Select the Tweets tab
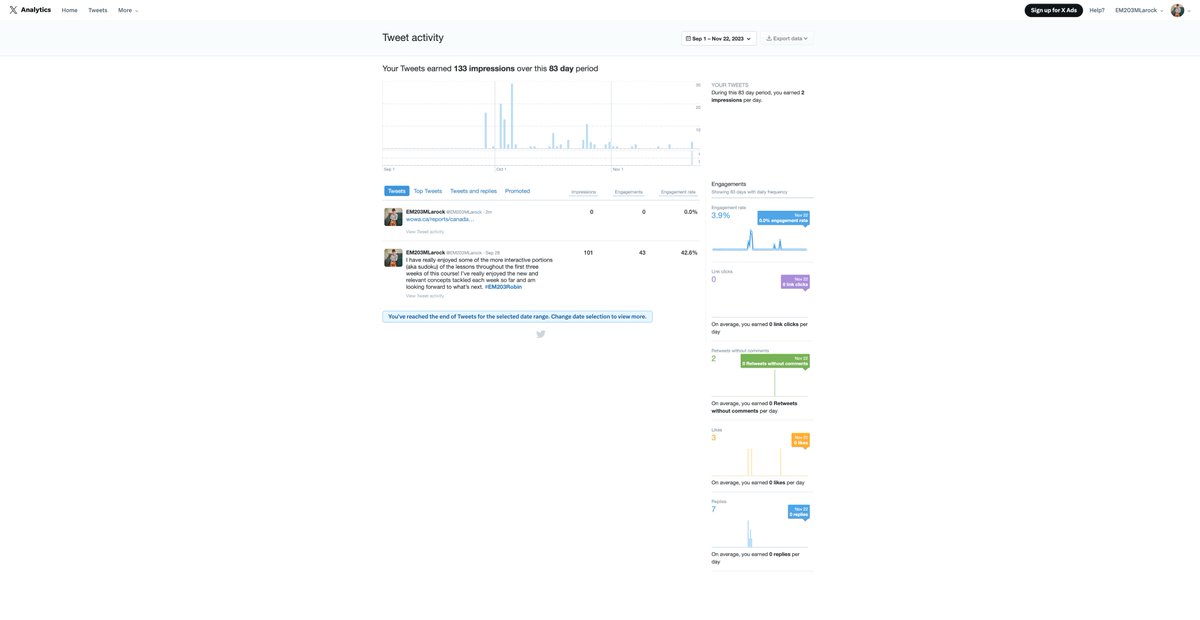The image size is (1200, 620). pyautogui.click(x=397, y=191)
